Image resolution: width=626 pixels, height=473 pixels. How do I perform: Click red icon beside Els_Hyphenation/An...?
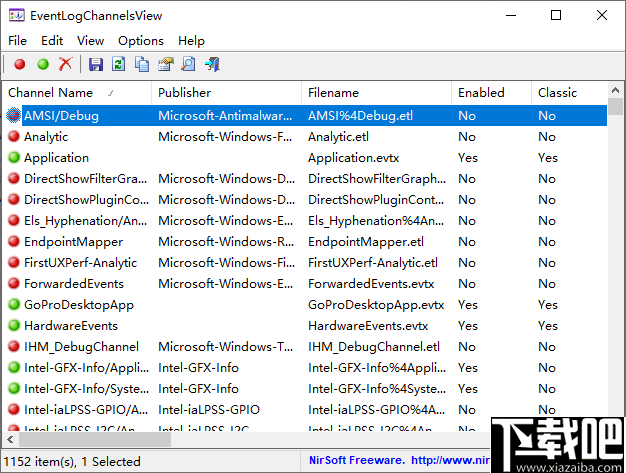tap(14, 220)
